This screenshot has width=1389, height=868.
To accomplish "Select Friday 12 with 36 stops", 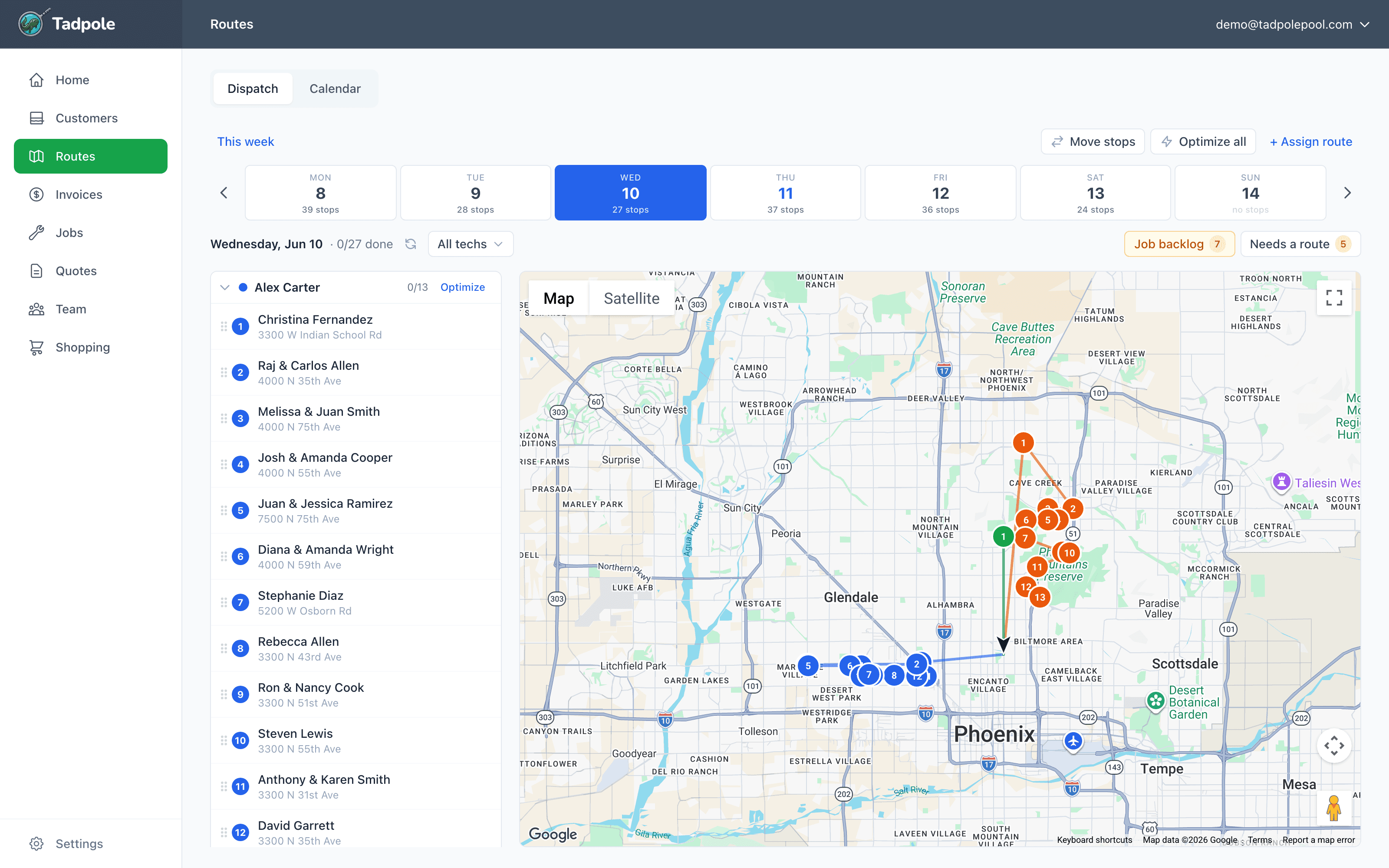I will coord(940,193).
